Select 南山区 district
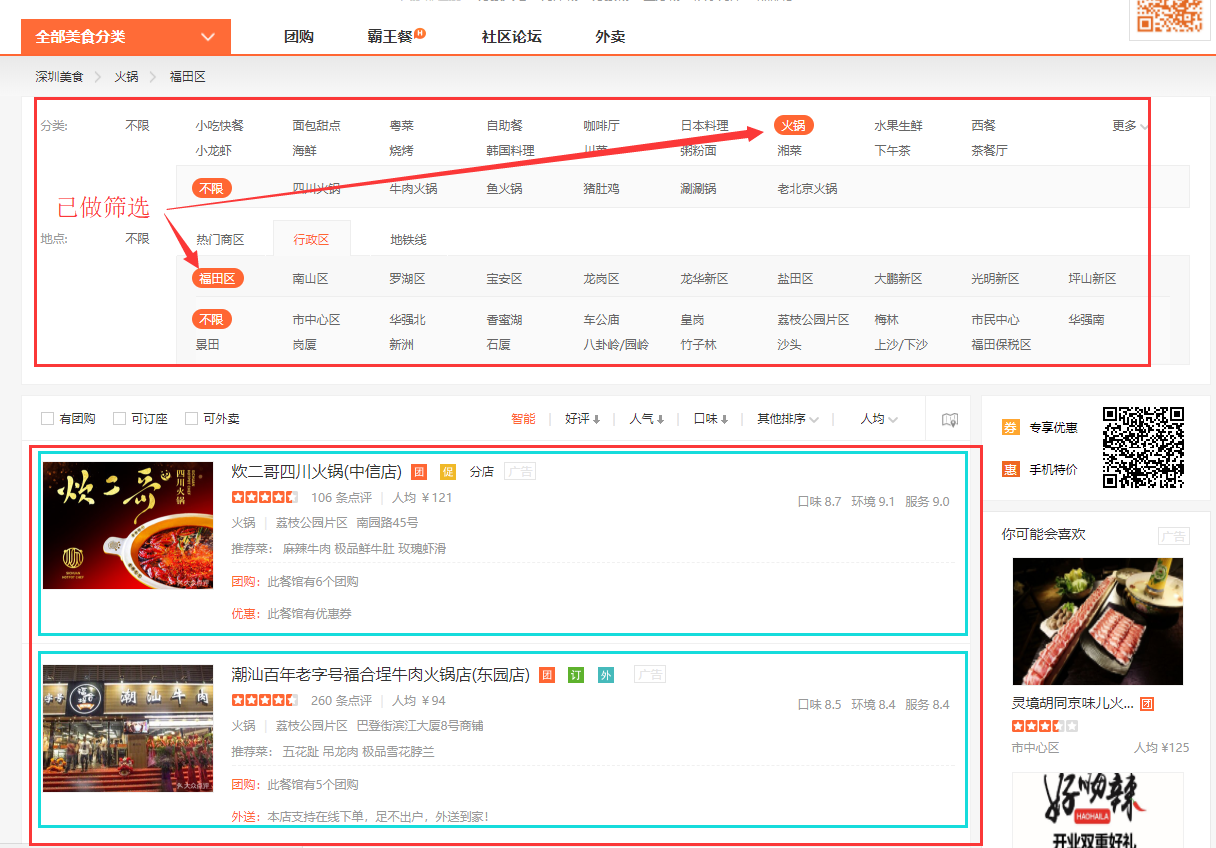Viewport: 1216px width, 848px height. pos(310,279)
